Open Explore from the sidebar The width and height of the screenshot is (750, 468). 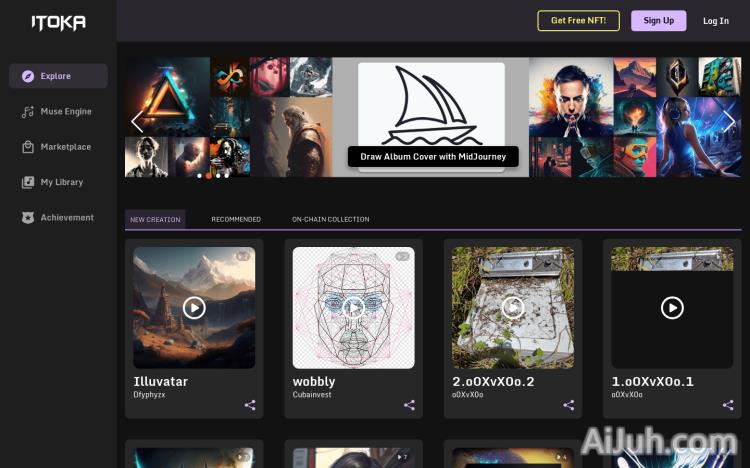pyautogui.click(x=58, y=76)
